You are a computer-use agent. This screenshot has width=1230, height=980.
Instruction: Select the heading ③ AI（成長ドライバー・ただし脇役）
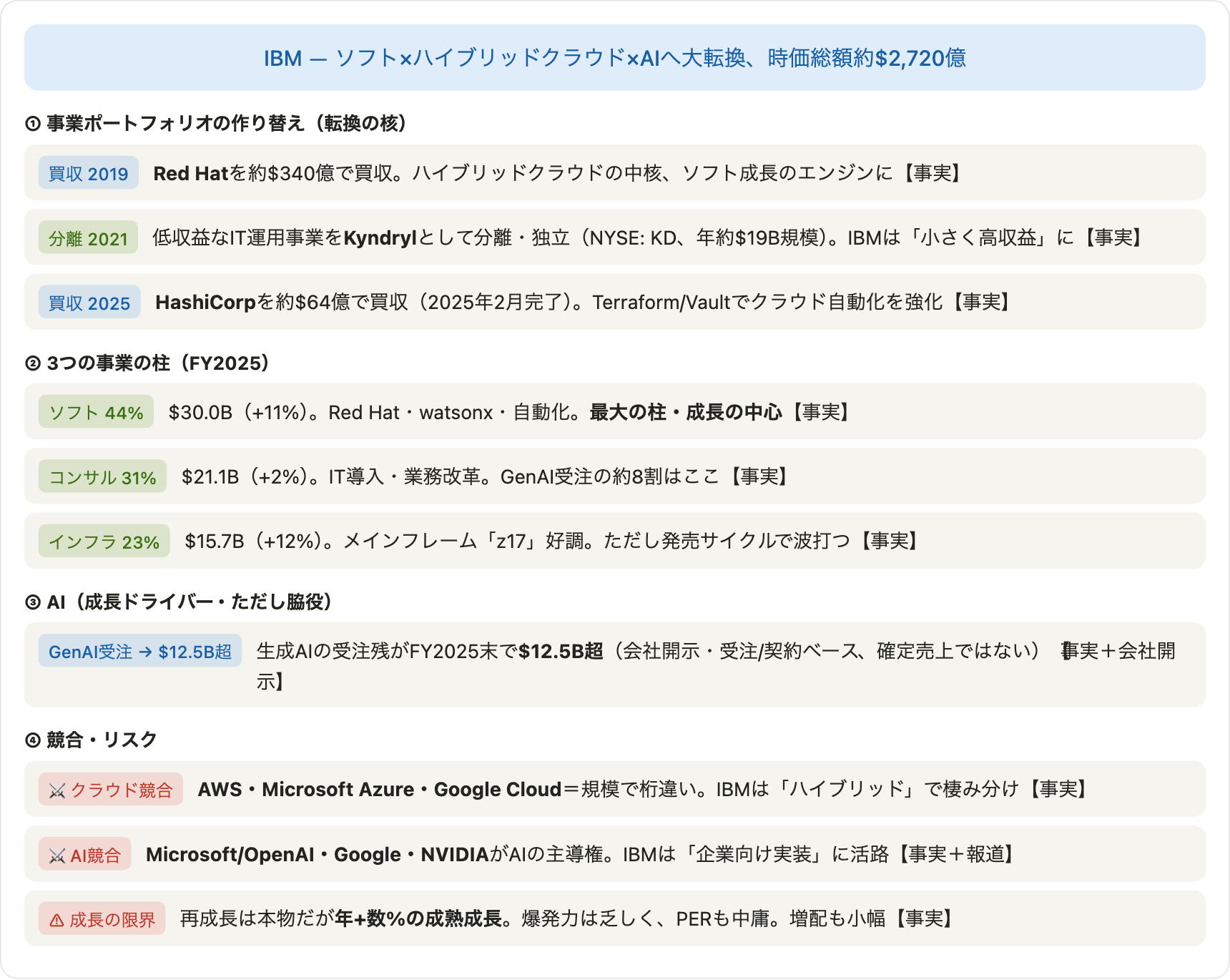(179, 602)
